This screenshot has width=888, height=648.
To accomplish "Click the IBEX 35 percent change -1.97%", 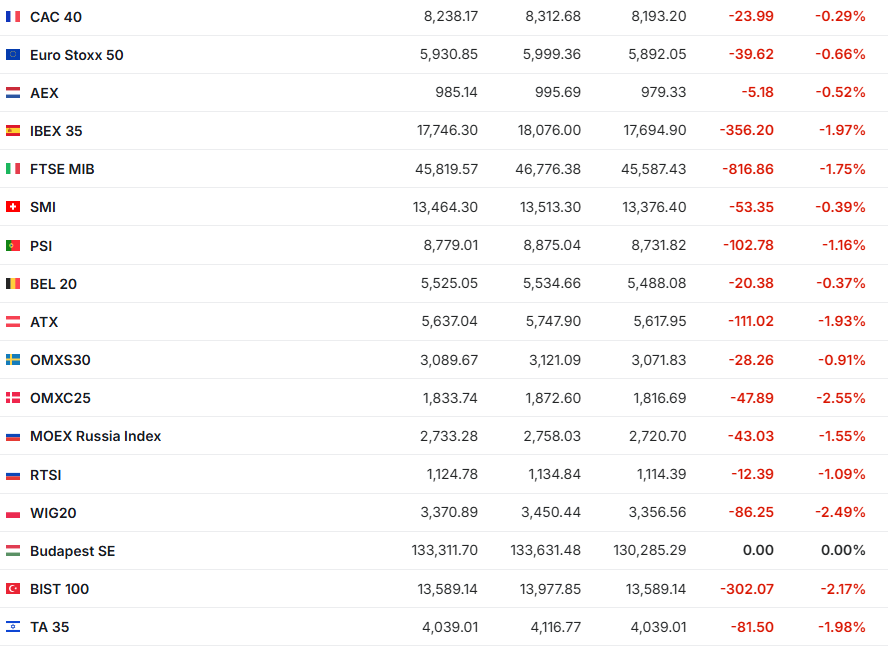I will point(842,131).
